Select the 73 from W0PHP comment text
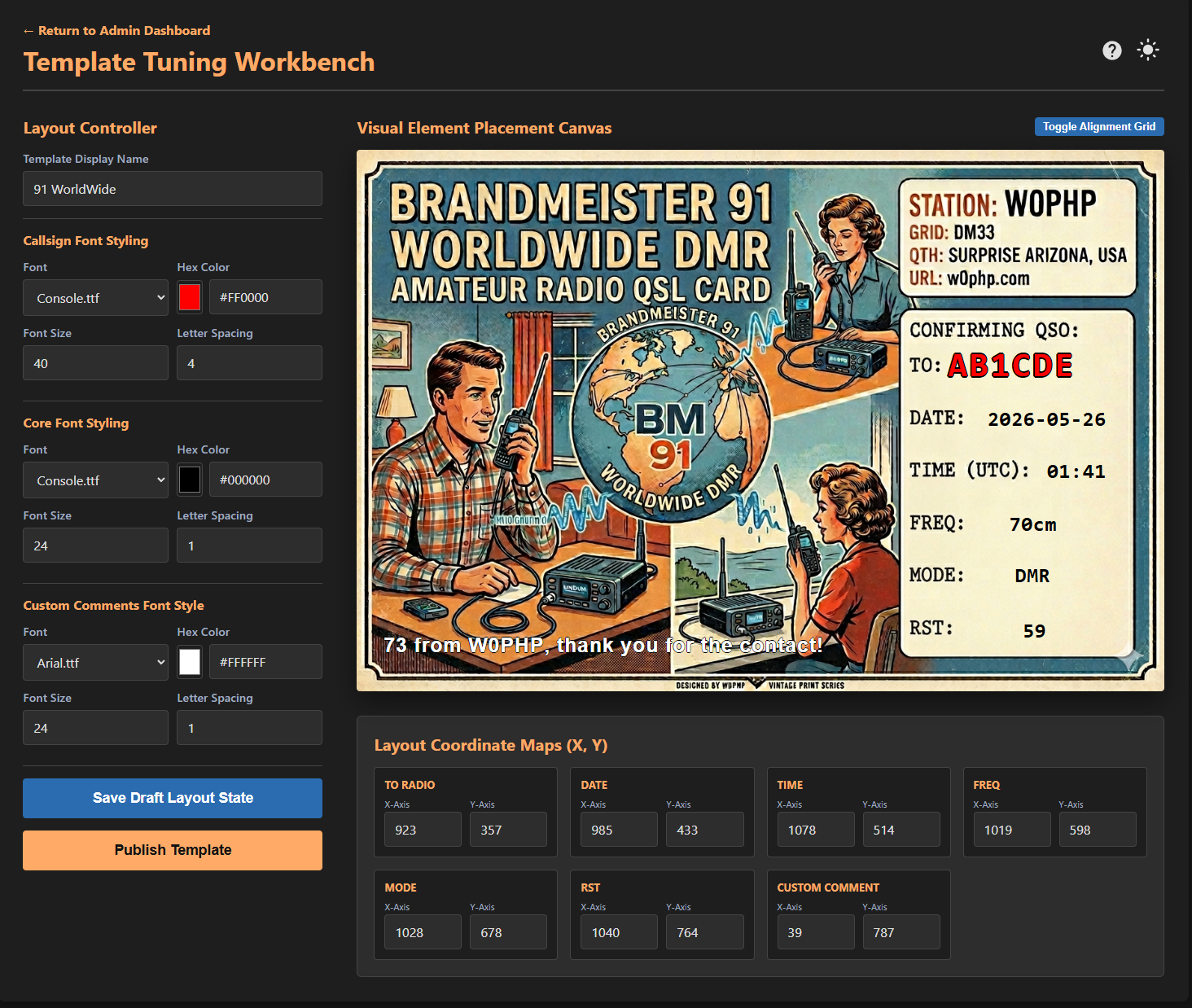The height and width of the screenshot is (1008, 1192). click(x=603, y=646)
